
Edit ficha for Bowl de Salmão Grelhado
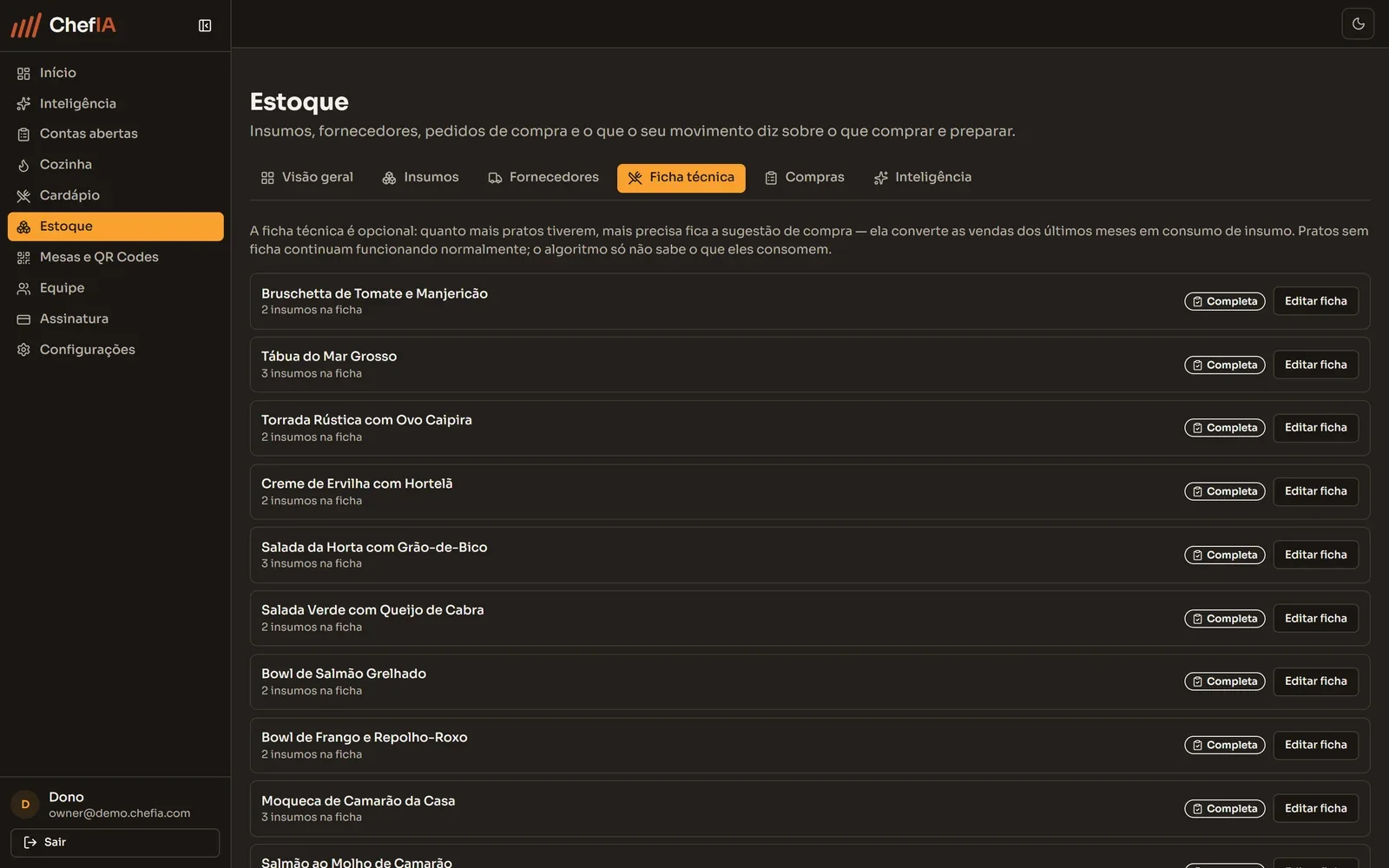click(1315, 681)
